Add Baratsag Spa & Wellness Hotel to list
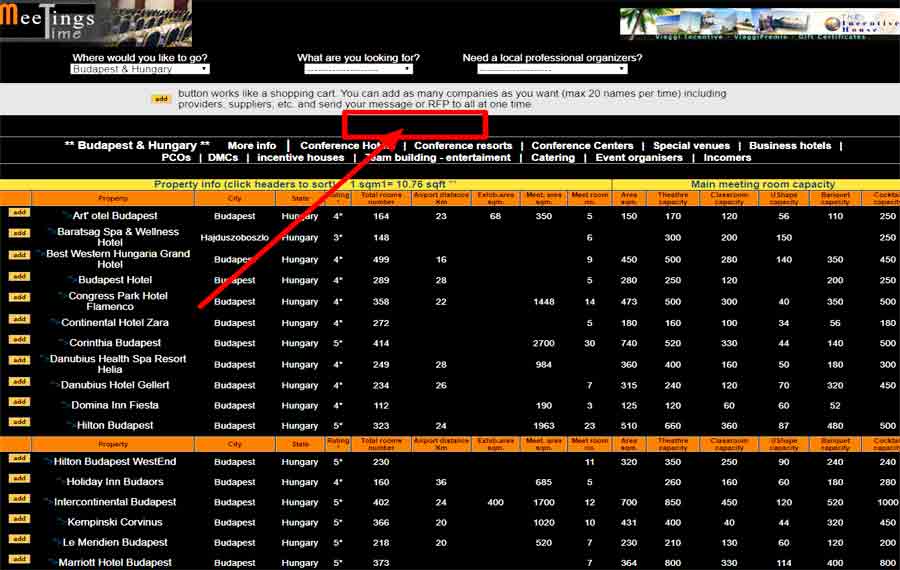 click(19, 233)
